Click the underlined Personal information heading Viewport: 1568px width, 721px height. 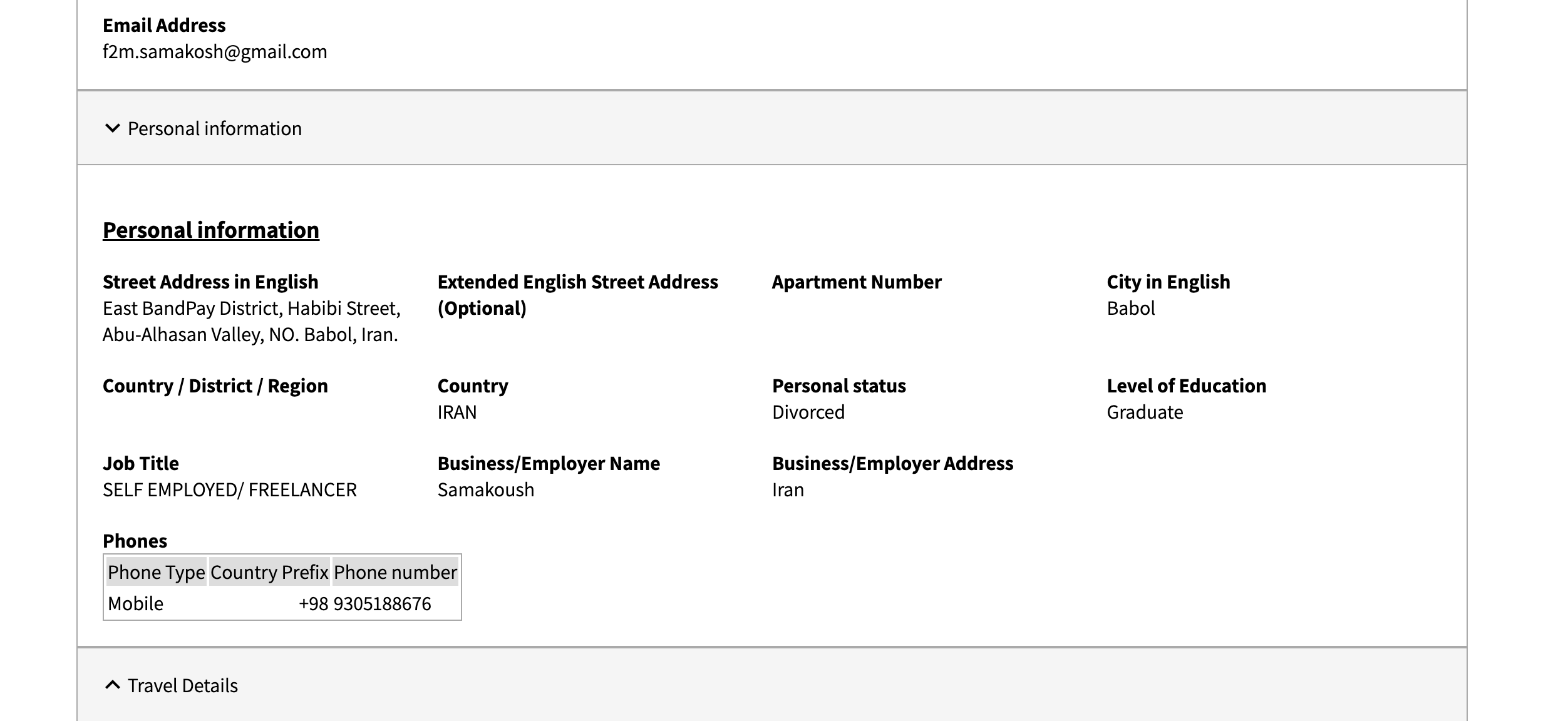tap(211, 230)
